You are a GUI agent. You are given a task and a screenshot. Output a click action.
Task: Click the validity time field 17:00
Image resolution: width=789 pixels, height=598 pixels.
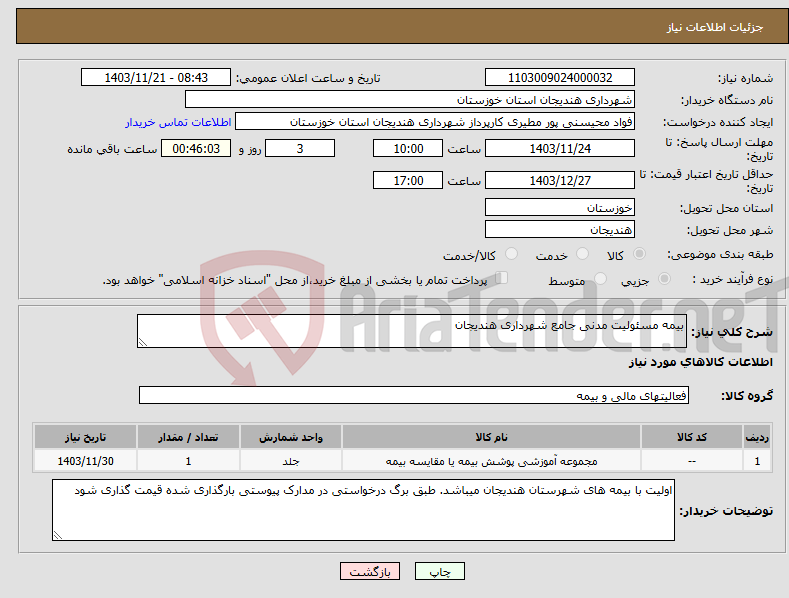coord(408,180)
